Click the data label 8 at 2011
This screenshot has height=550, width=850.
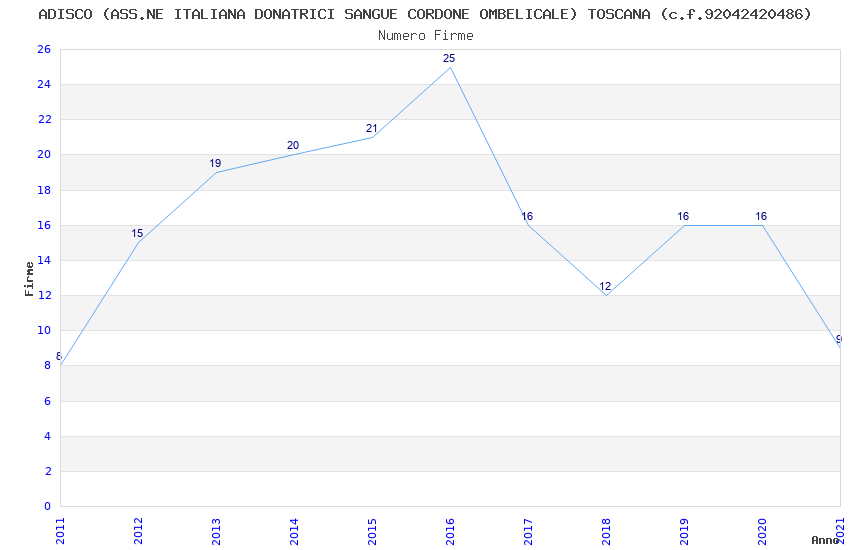59,357
